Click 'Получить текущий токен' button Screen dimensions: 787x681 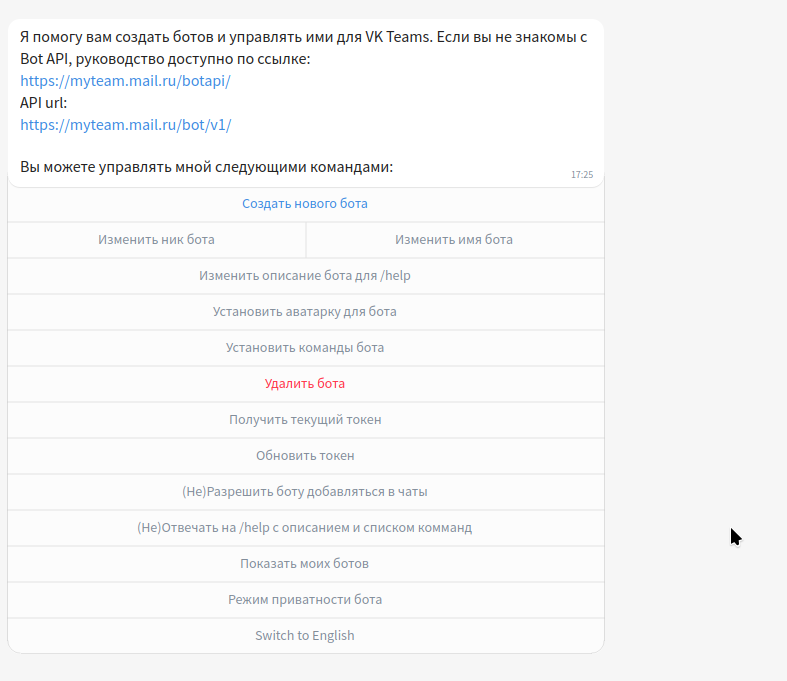[305, 420]
